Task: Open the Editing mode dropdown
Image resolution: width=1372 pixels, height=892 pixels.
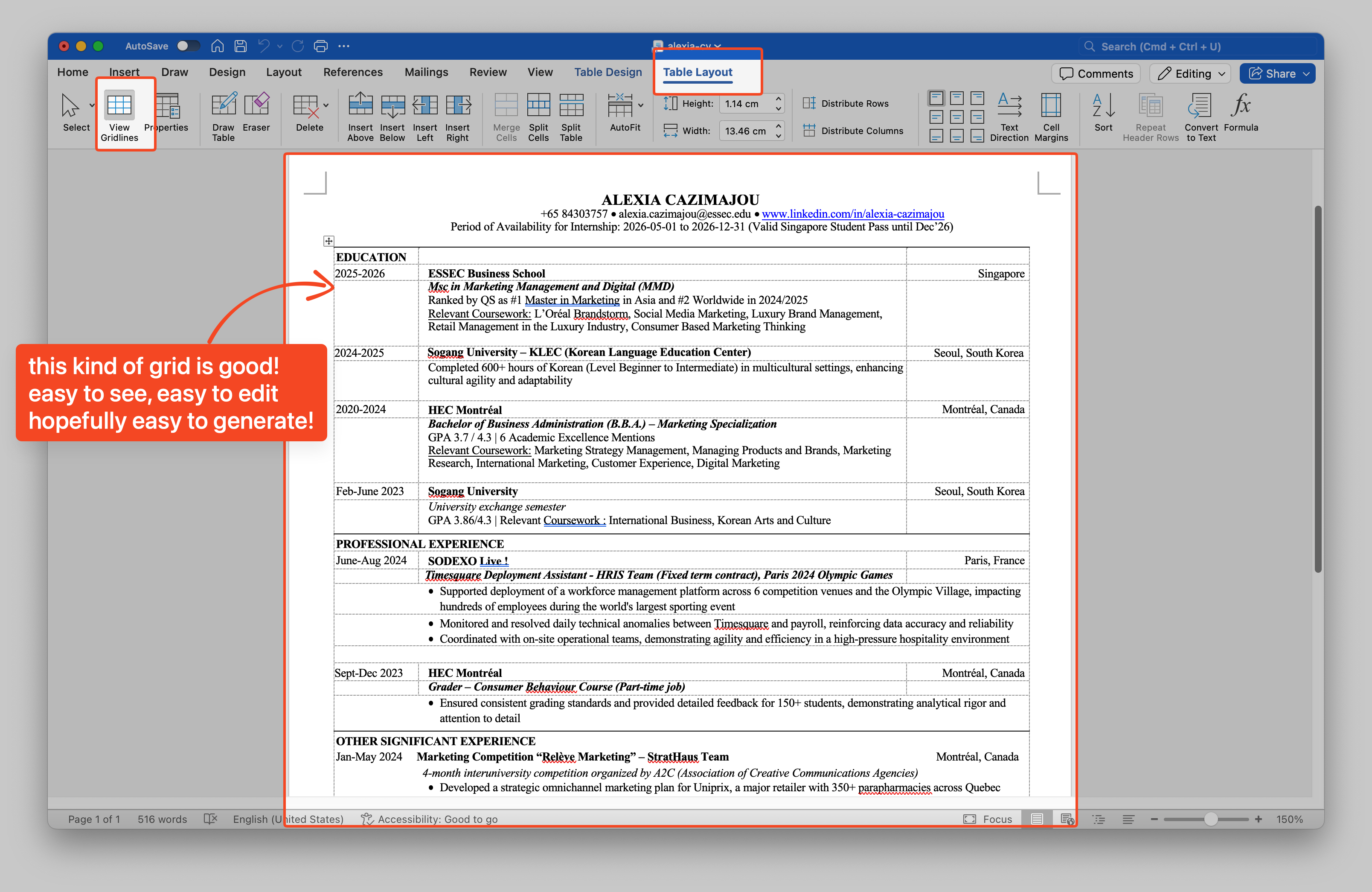Action: [1190, 74]
